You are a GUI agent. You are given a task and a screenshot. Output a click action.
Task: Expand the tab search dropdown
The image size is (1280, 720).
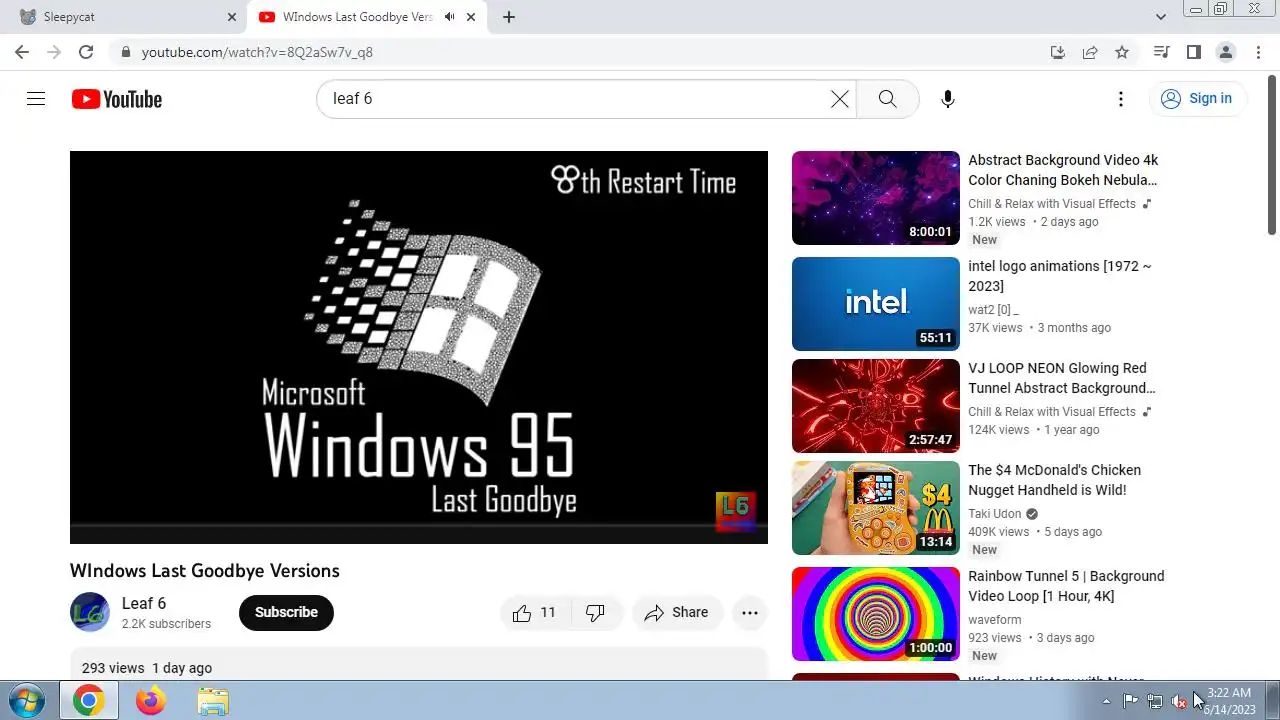pyautogui.click(x=1161, y=17)
